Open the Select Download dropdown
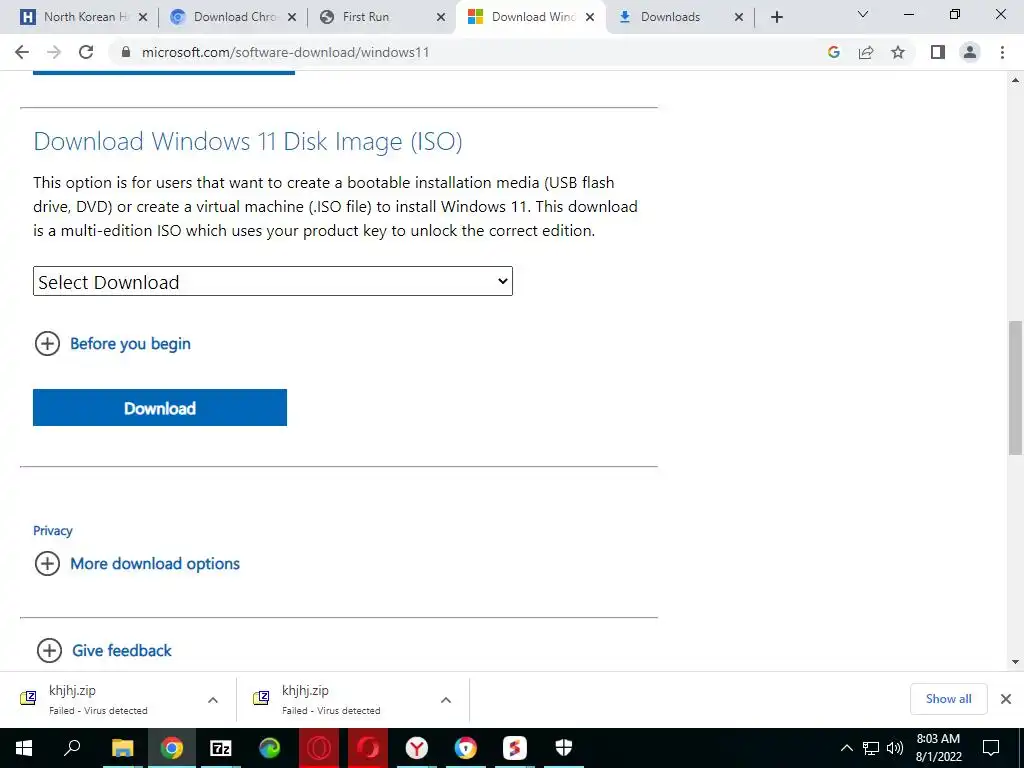This screenshot has height=768, width=1024. 273,281
